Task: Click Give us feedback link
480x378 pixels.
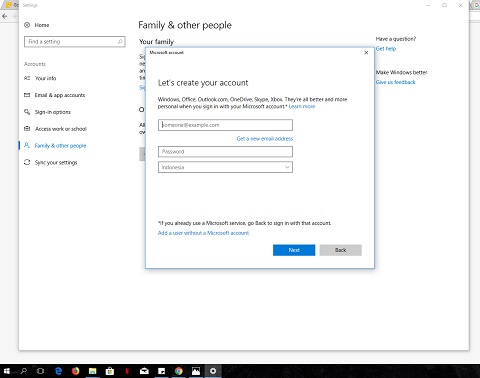Action: (x=395, y=82)
